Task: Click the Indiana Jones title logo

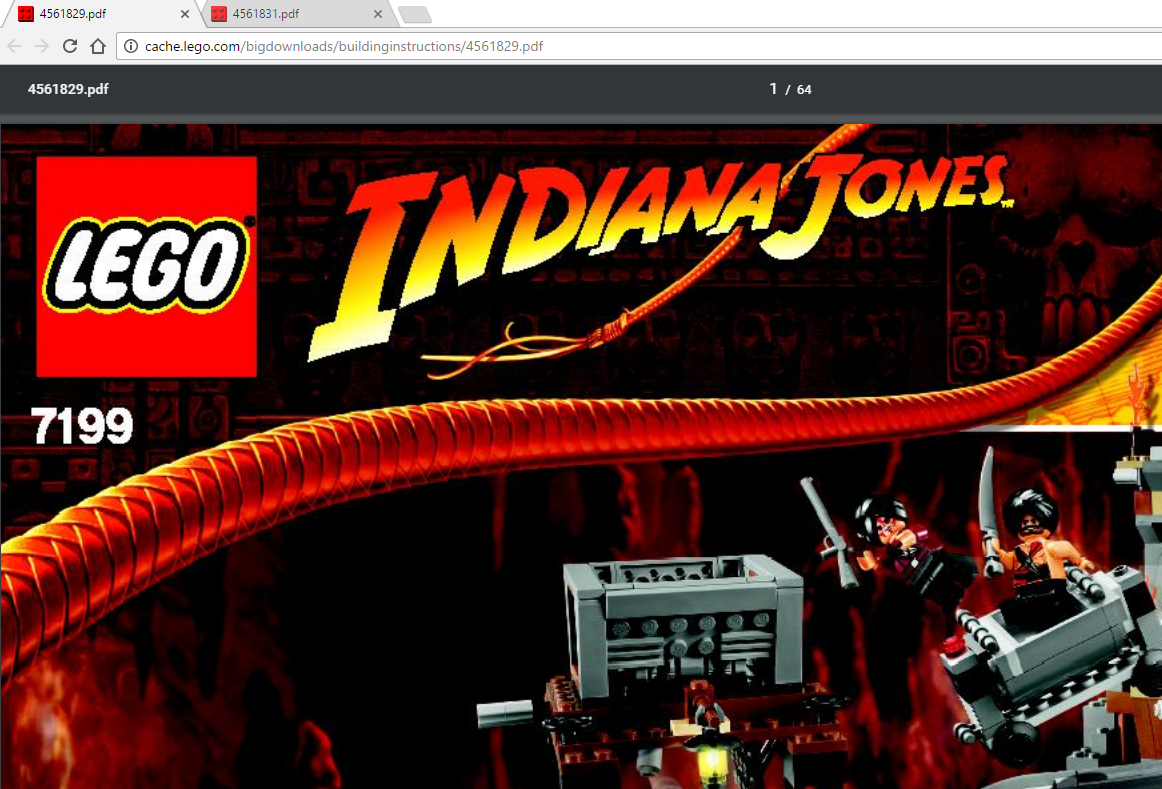Action: (x=660, y=252)
